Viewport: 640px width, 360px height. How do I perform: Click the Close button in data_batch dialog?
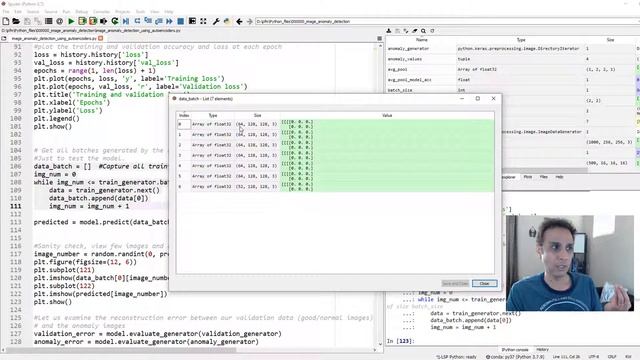pos(484,283)
